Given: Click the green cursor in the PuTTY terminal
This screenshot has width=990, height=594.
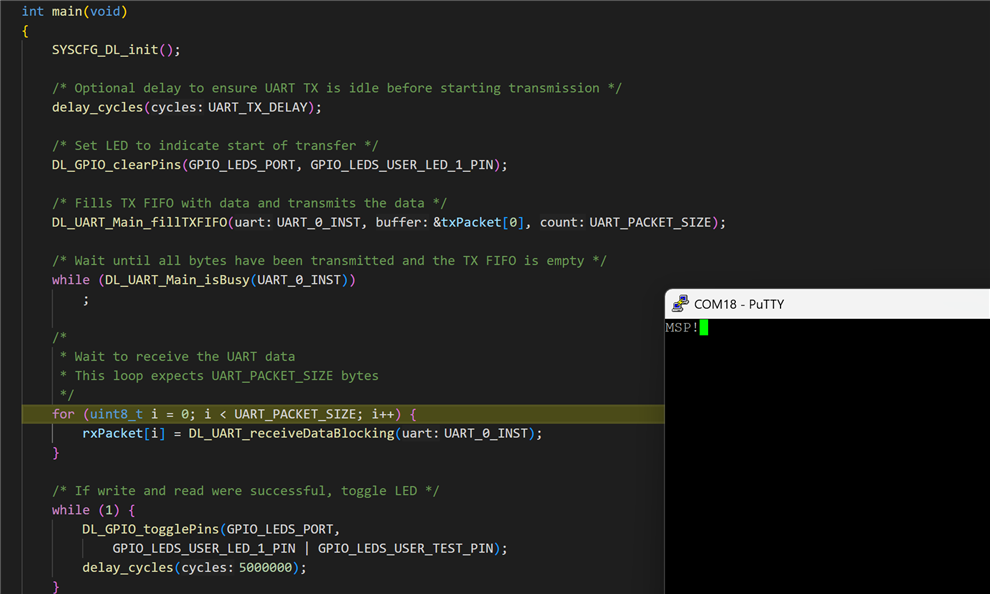Looking at the screenshot, I should pyautogui.click(x=704, y=328).
